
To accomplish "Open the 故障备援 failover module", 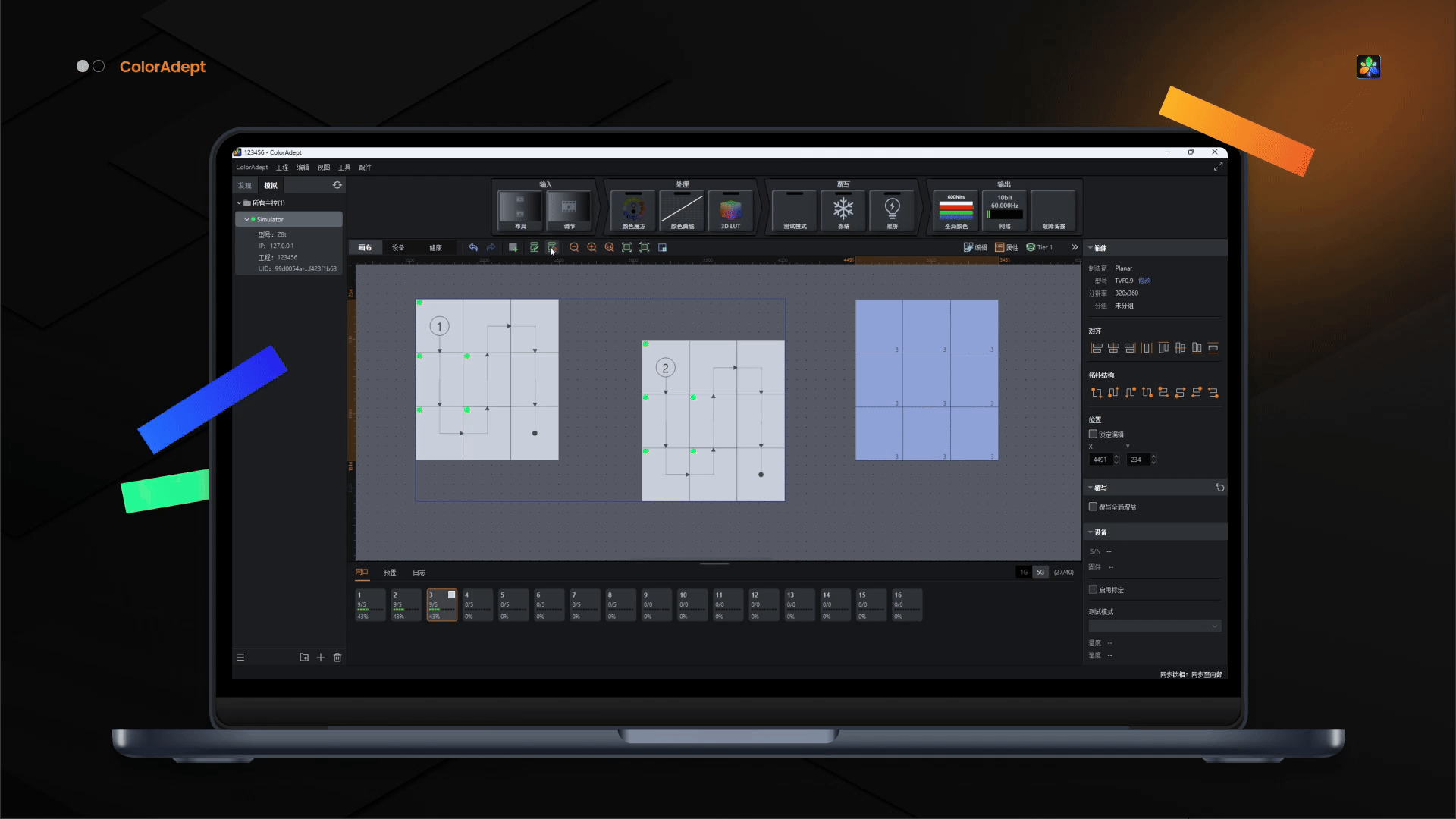I will coord(1053,210).
